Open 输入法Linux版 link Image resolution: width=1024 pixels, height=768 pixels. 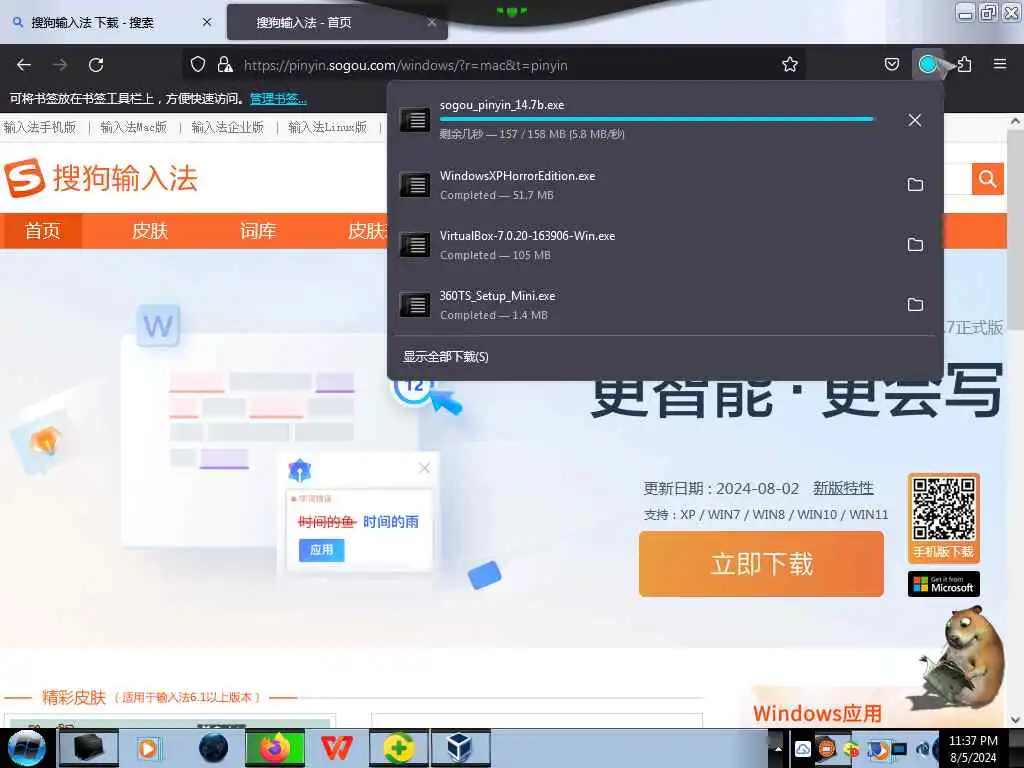pyautogui.click(x=327, y=127)
